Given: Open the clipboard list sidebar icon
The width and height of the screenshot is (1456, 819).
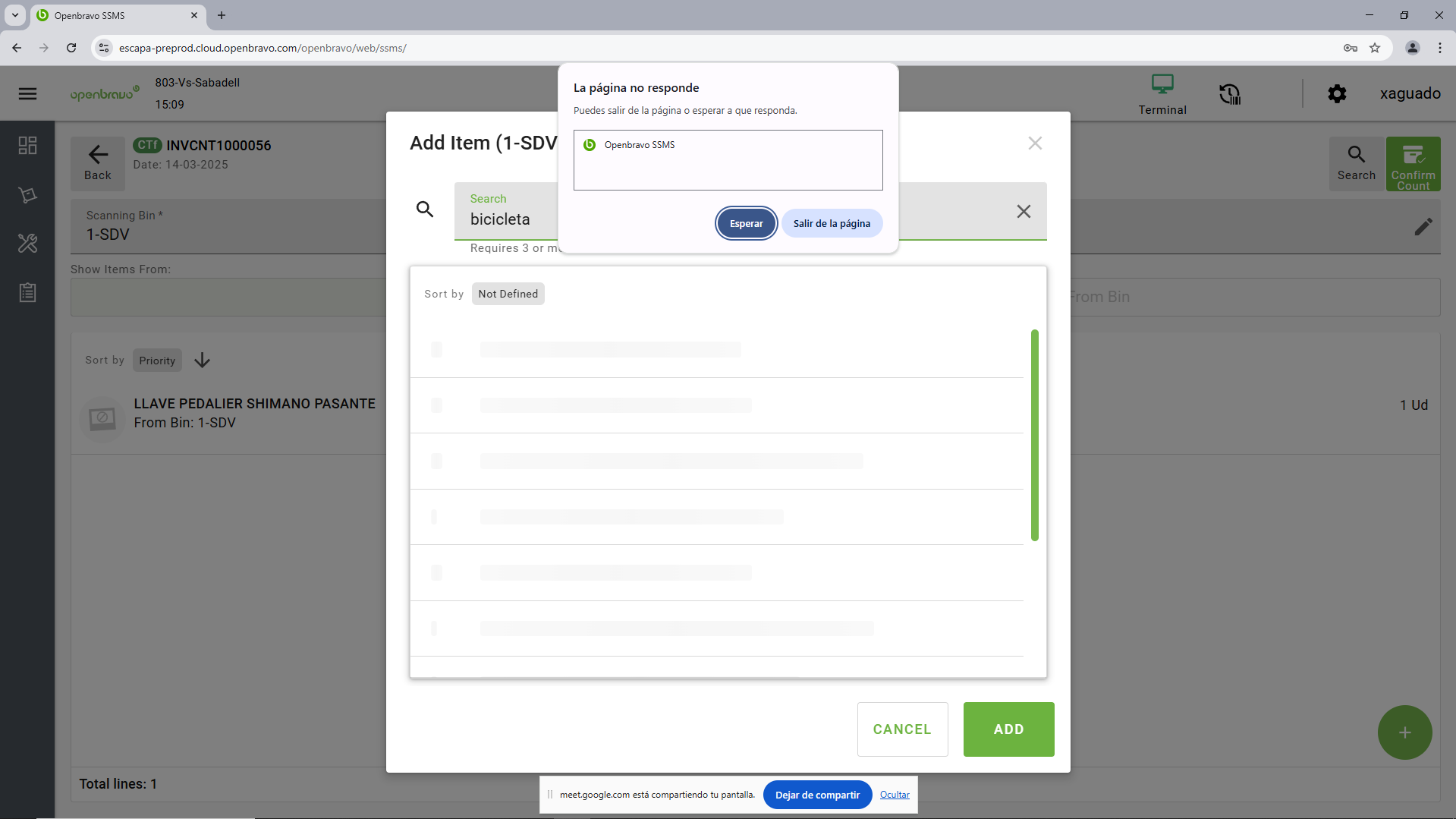Looking at the screenshot, I should 28,293.
